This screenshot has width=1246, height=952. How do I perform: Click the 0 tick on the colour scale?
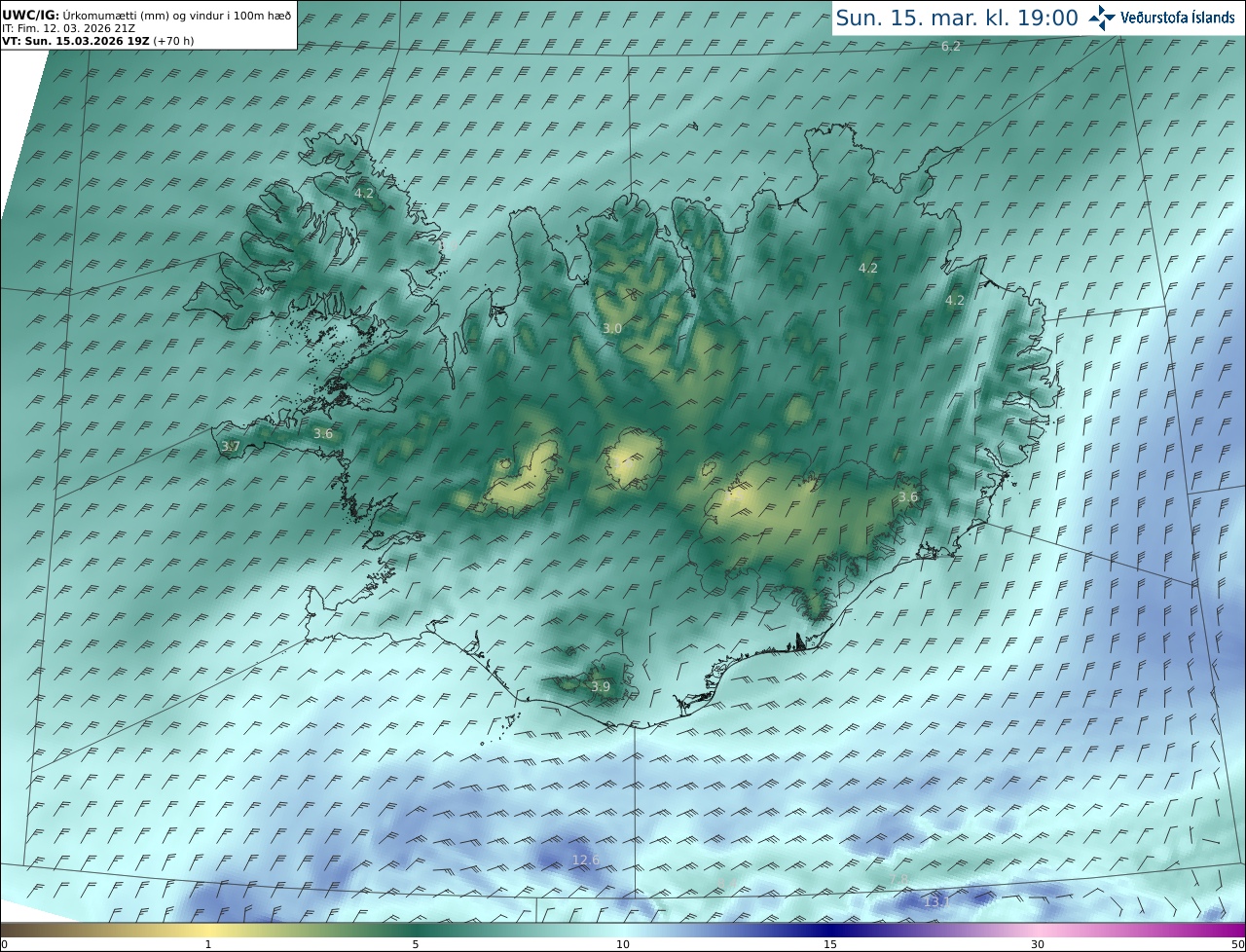[4, 944]
